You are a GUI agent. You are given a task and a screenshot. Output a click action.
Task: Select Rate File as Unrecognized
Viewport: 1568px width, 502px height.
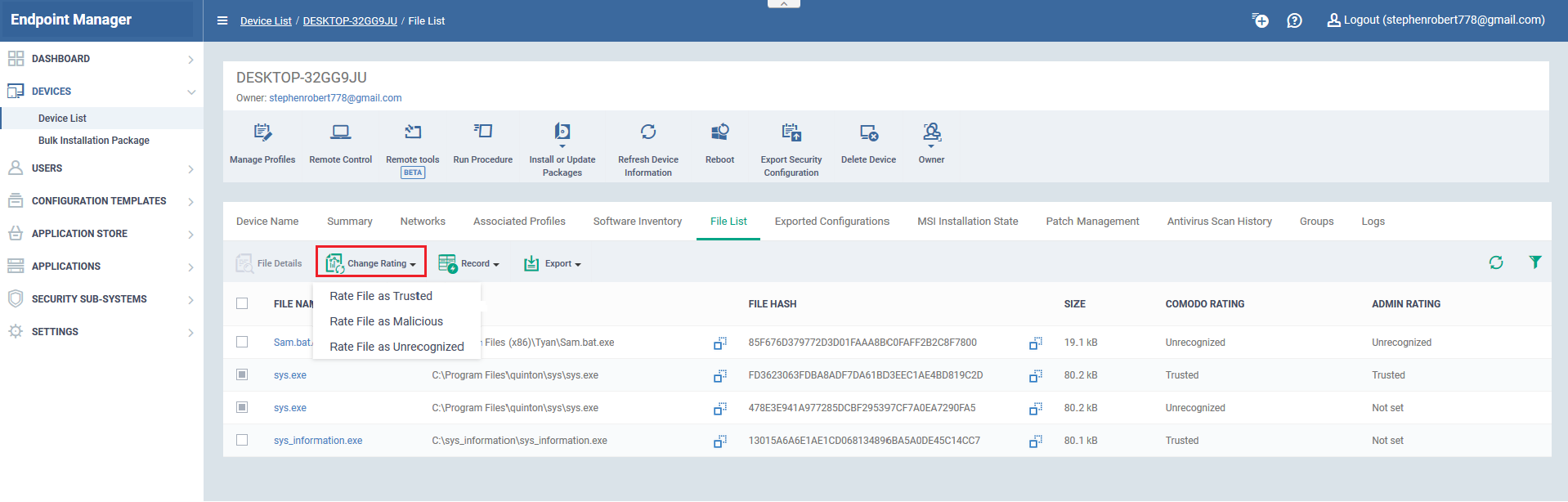[396, 347]
